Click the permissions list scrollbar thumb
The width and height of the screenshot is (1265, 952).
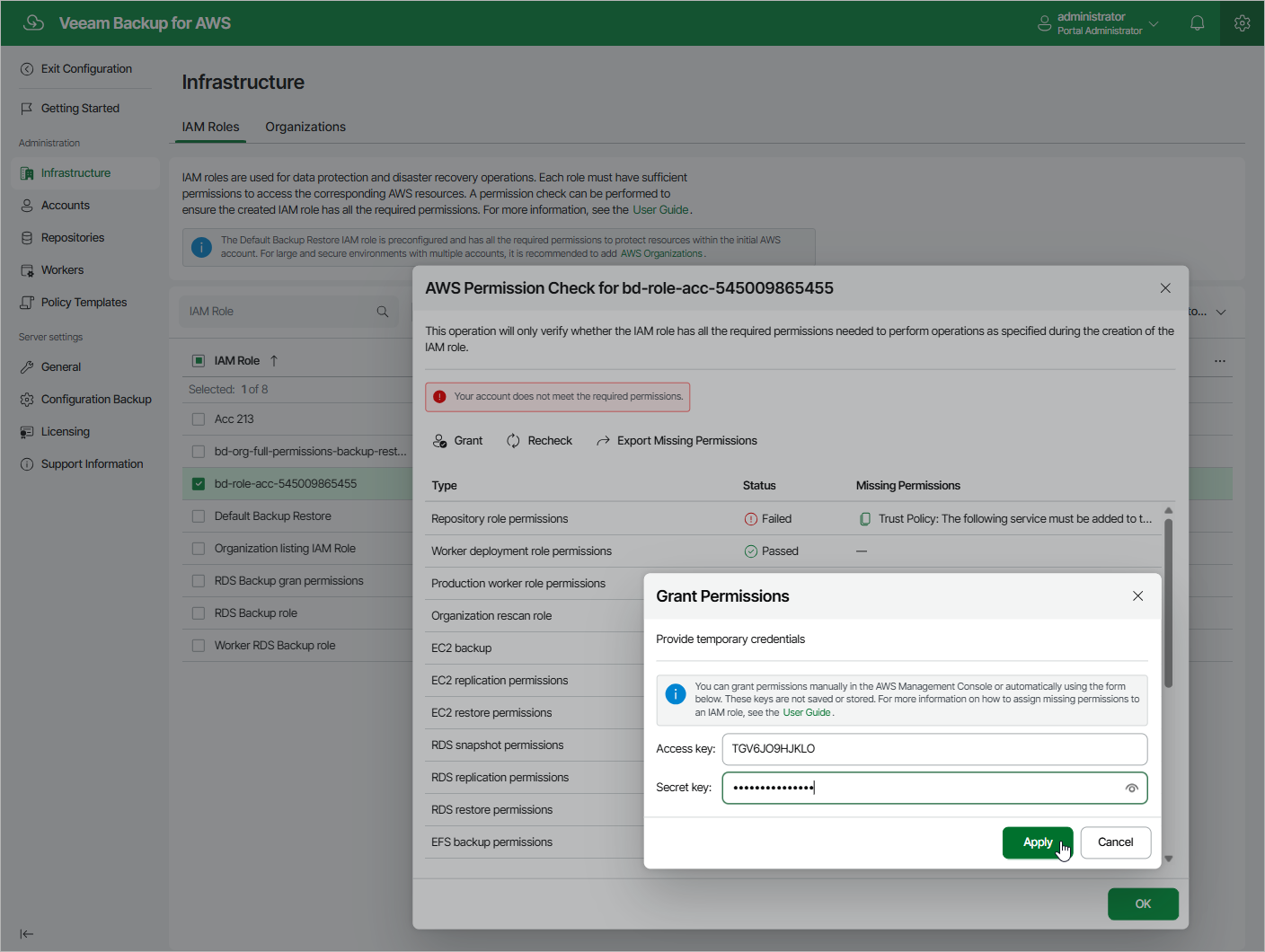click(x=1168, y=604)
